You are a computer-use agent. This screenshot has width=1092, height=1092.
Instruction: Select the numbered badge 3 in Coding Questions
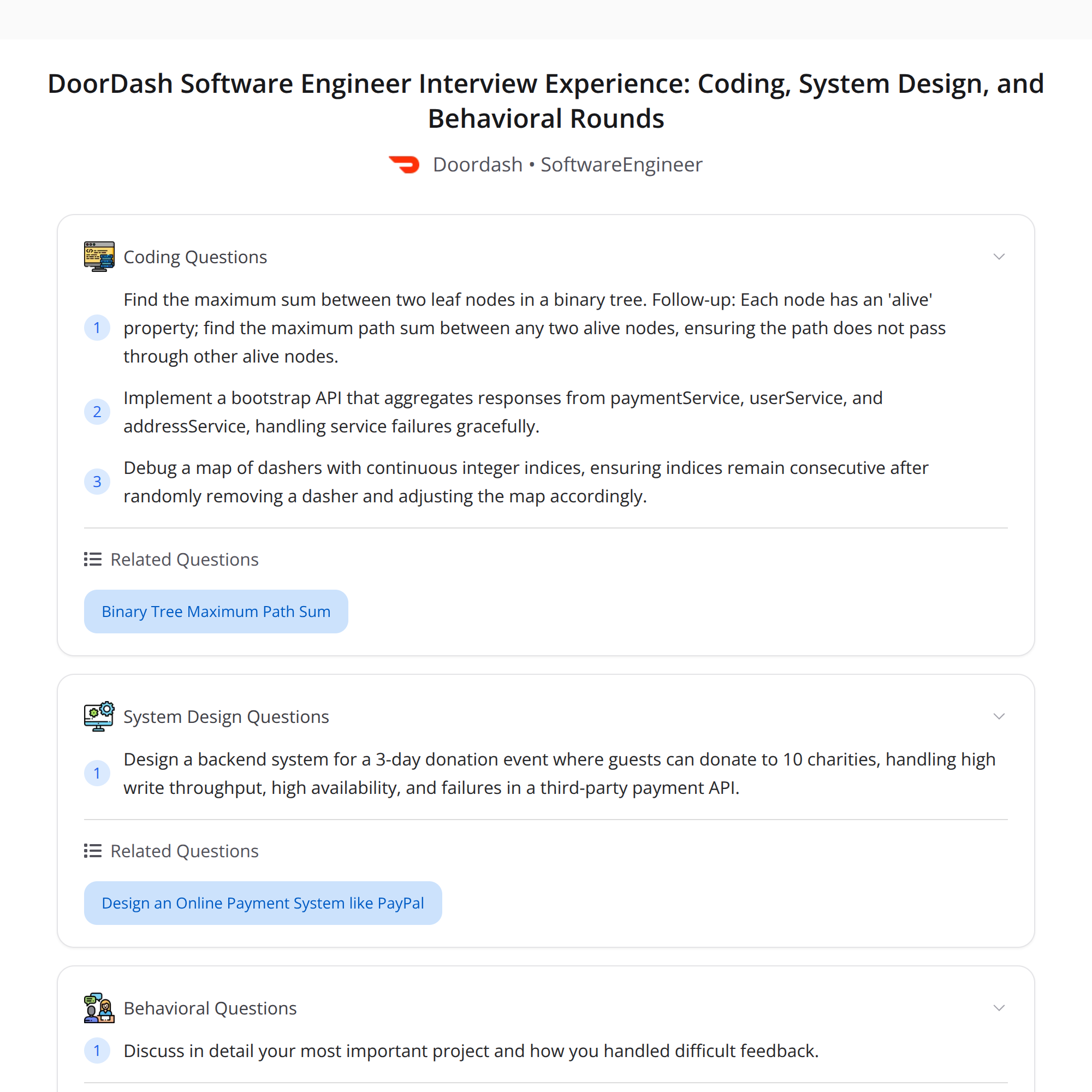(97, 482)
